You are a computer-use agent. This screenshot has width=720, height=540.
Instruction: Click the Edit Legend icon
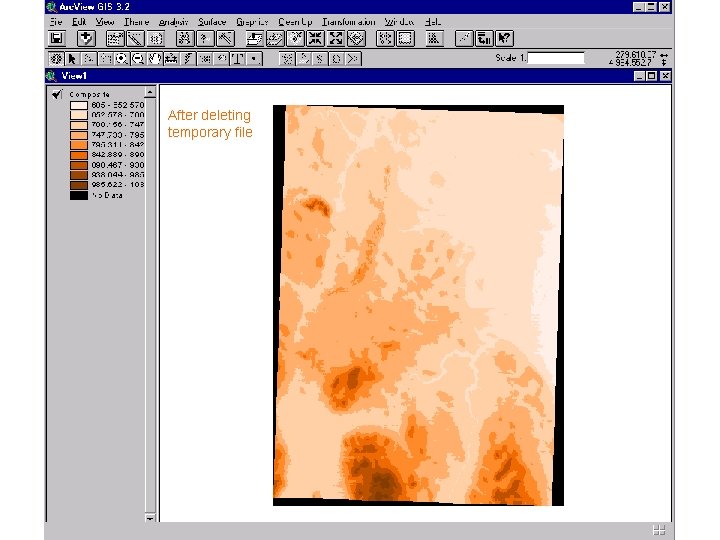pyautogui.click(x=135, y=38)
